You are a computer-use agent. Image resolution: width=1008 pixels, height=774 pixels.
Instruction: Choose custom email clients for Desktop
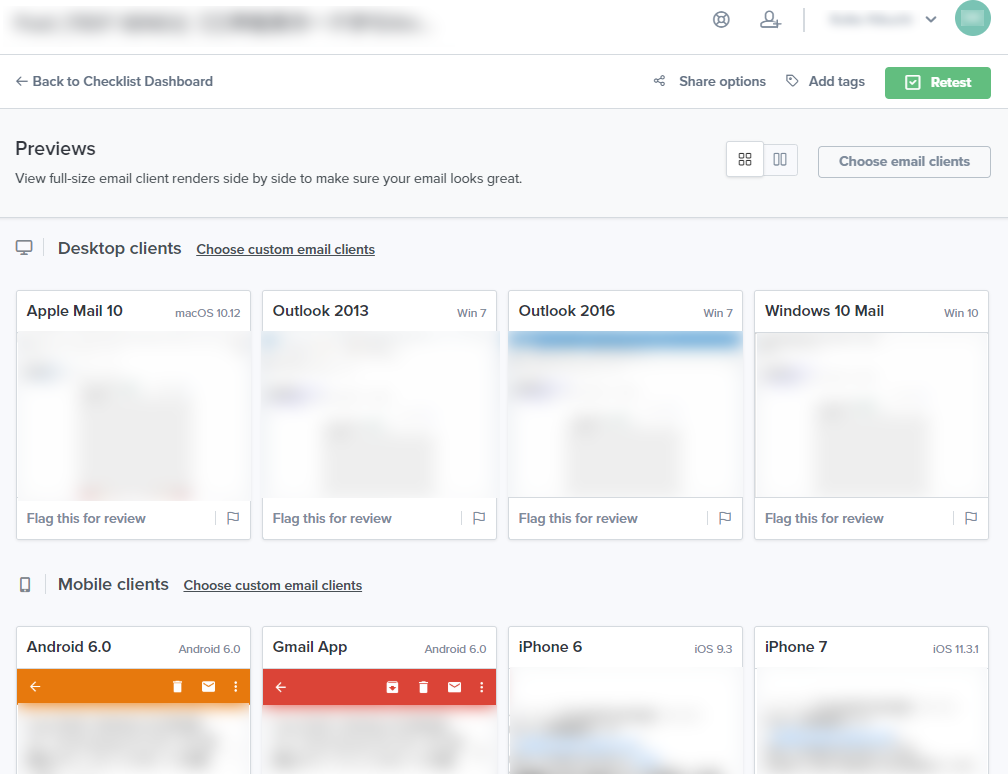pyautogui.click(x=285, y=249)
